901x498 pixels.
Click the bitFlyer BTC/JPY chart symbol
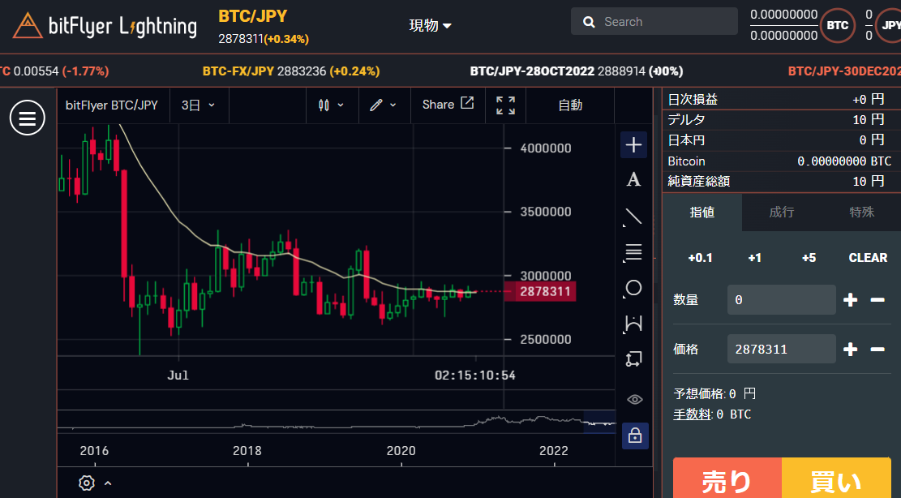click(111, 105)
